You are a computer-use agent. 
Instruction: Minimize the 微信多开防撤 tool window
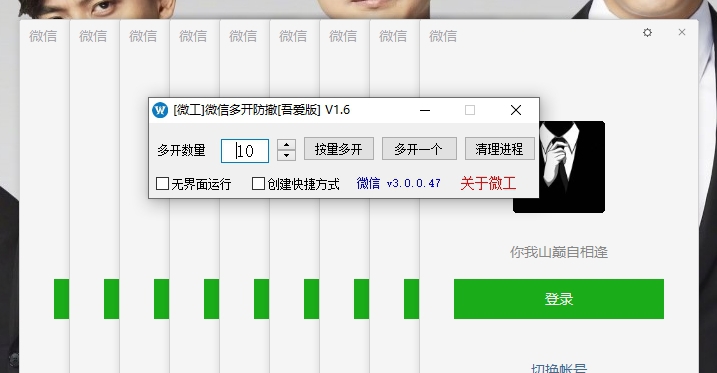point(425,110)
